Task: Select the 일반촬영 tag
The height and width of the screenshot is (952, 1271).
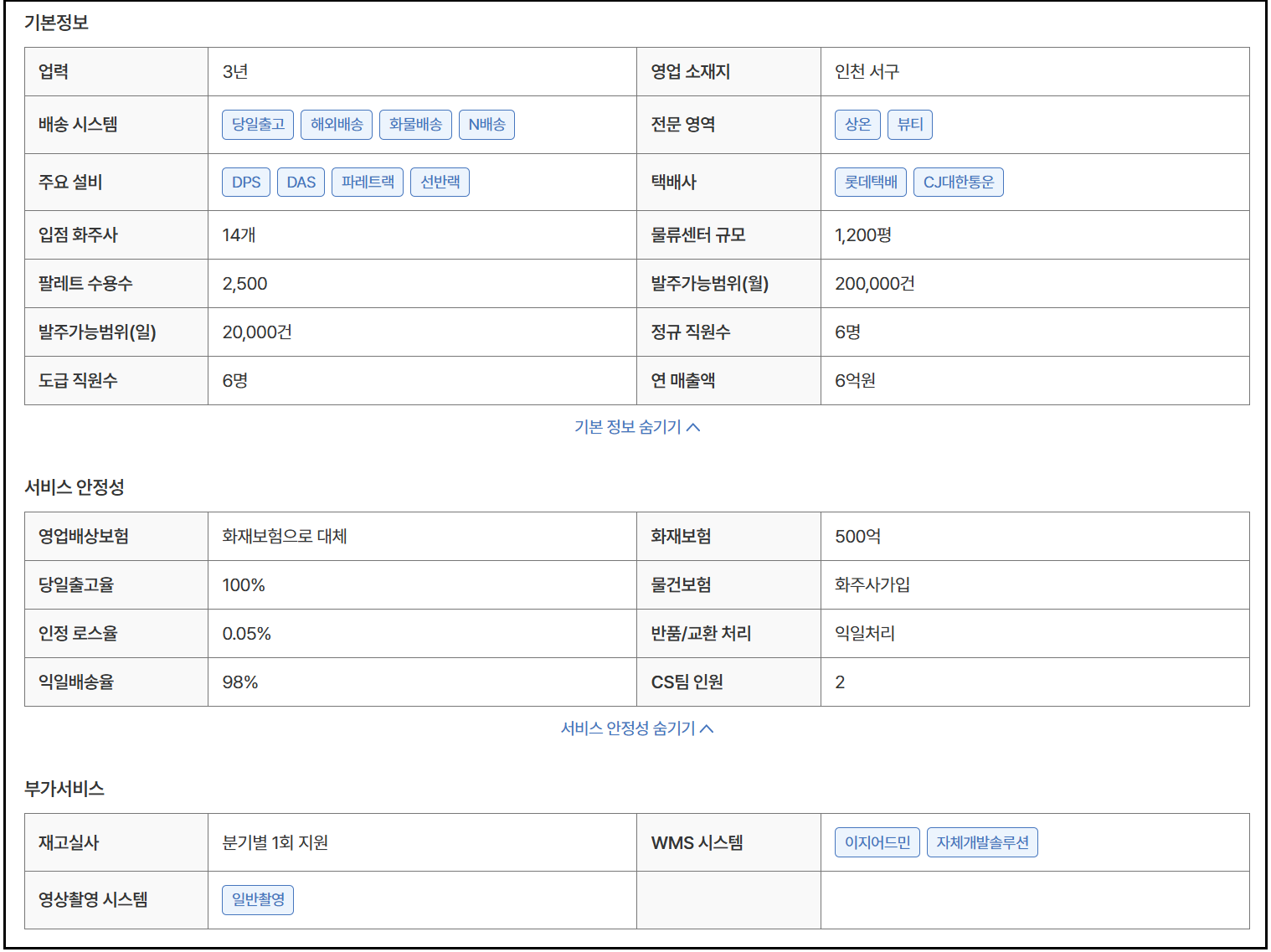Action: click(x=258, y=900)
